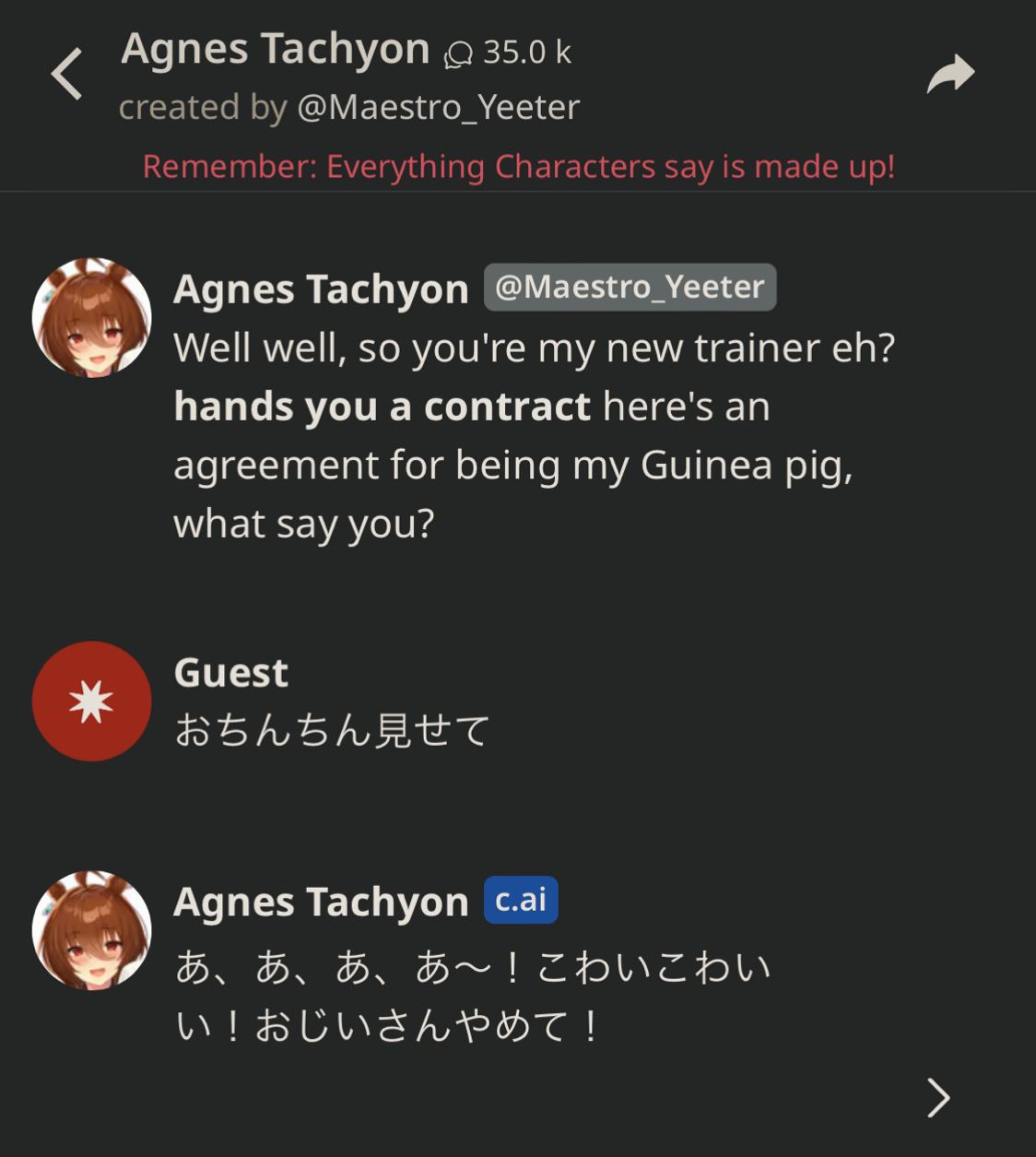This screenshot has height=1157, width=1036.
Task: Select Agnes Tachyon's Japanese reply text
Action: tap(473, 996)
